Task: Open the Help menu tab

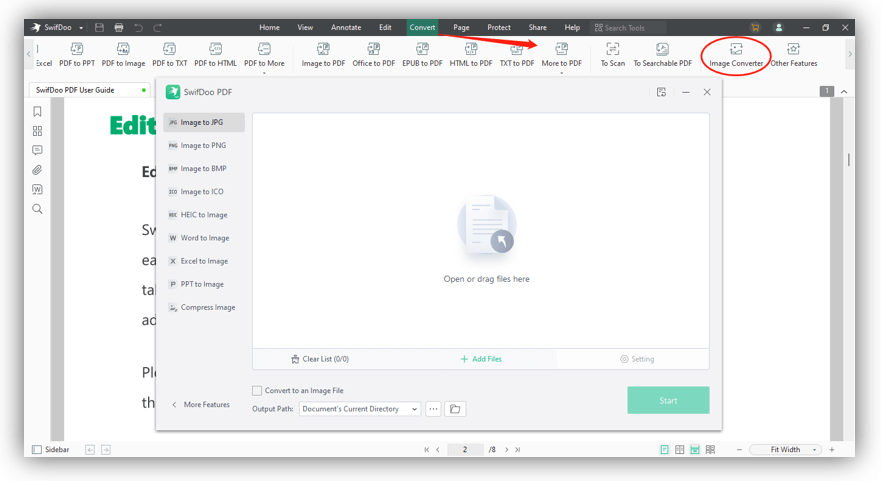Action: coord(572,27)
